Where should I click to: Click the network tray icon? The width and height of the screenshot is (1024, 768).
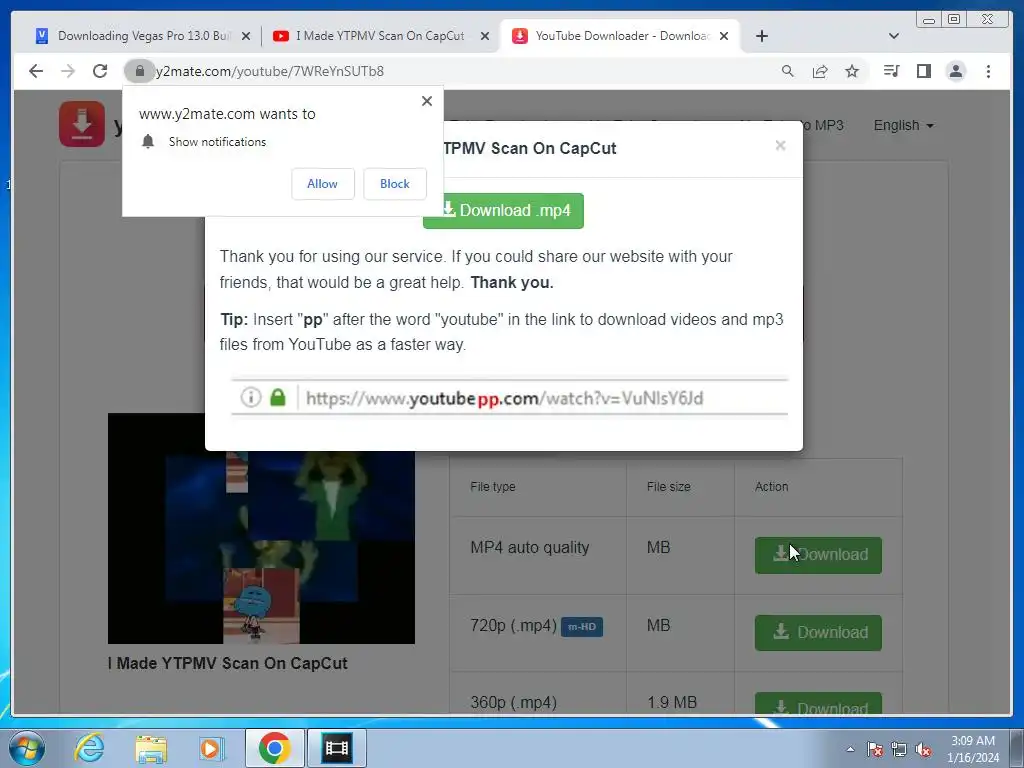pyautogui.click(x=899, y=749)
